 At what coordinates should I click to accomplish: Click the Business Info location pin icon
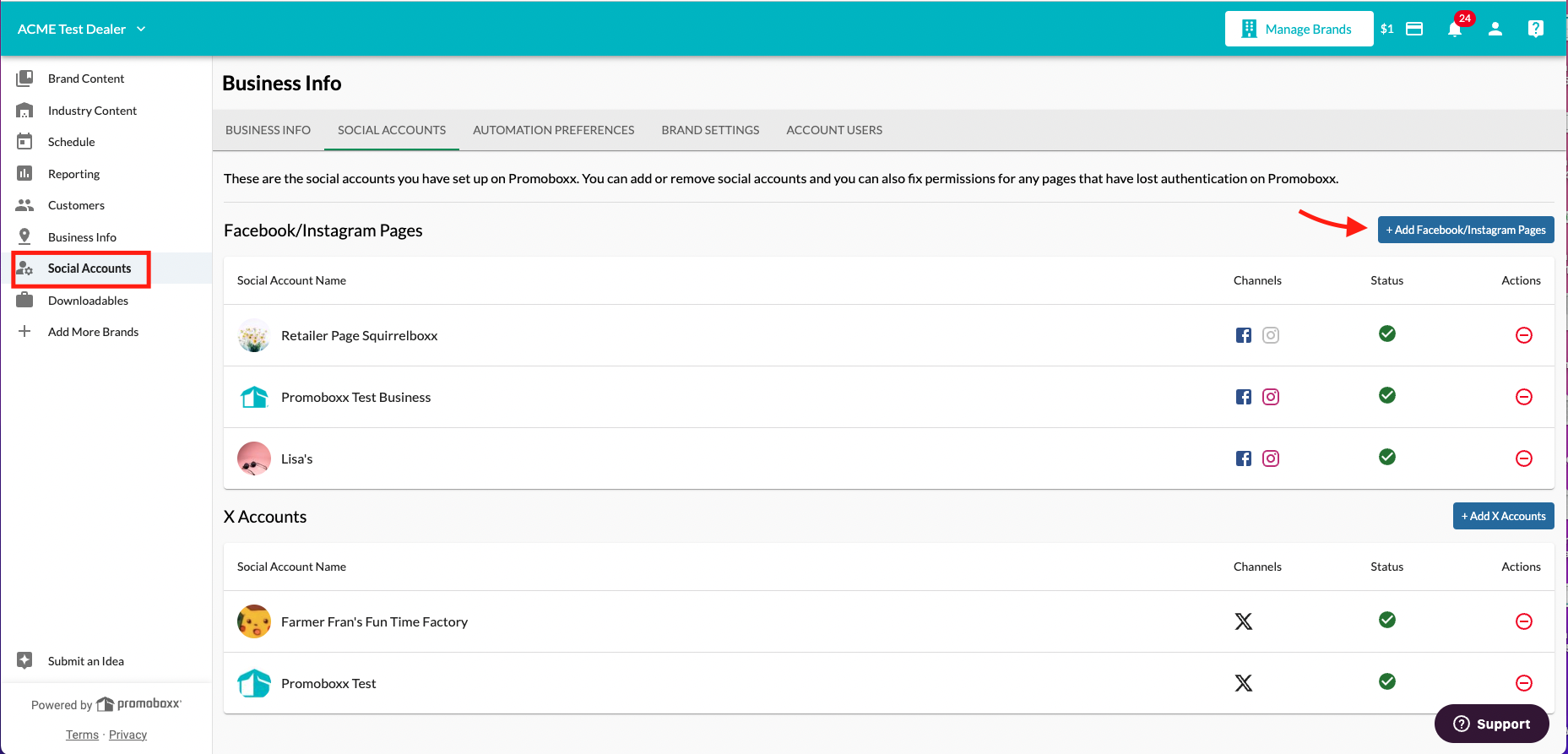(x=24, y=236)
